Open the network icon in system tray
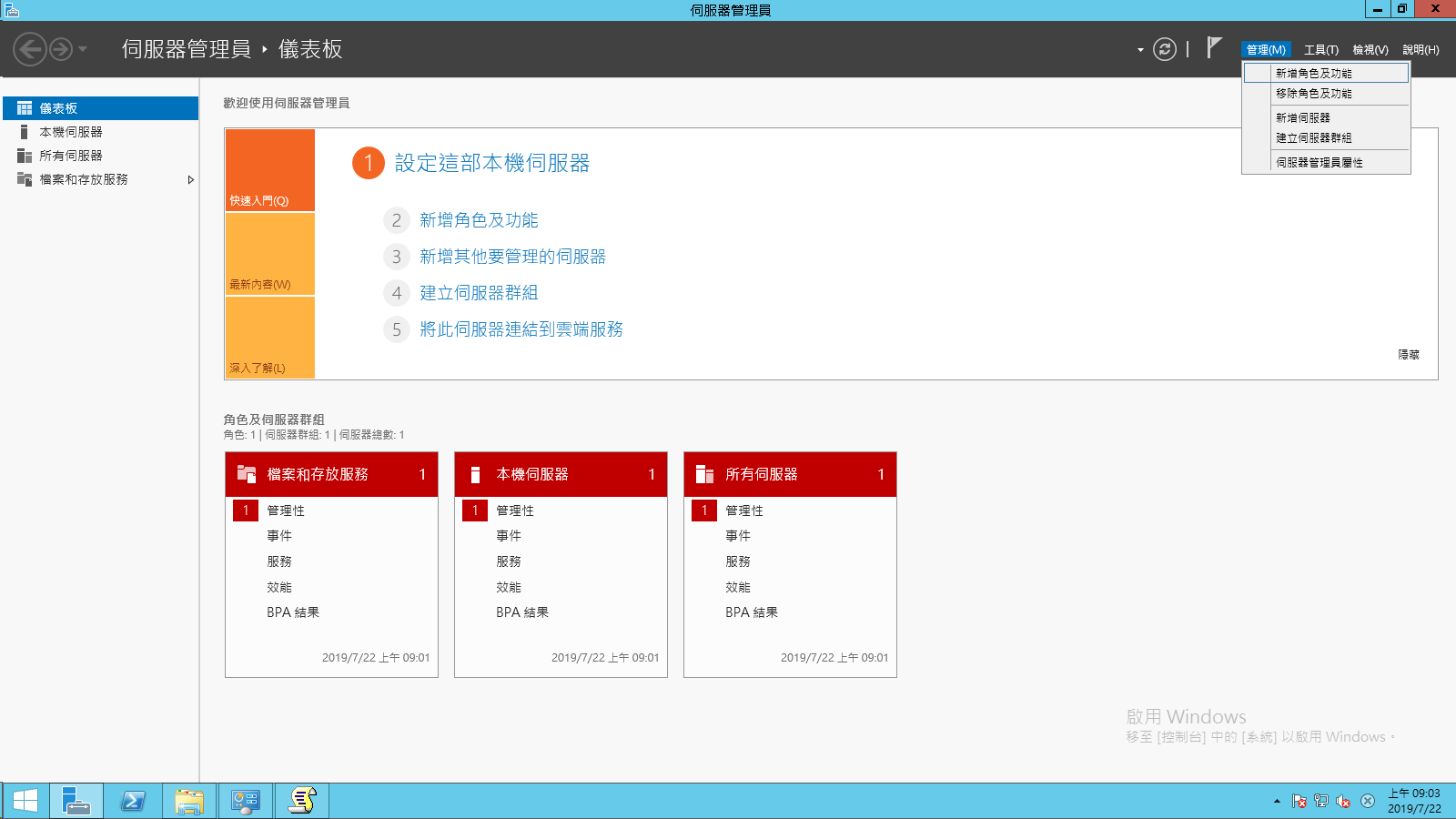 (1319, 801)
